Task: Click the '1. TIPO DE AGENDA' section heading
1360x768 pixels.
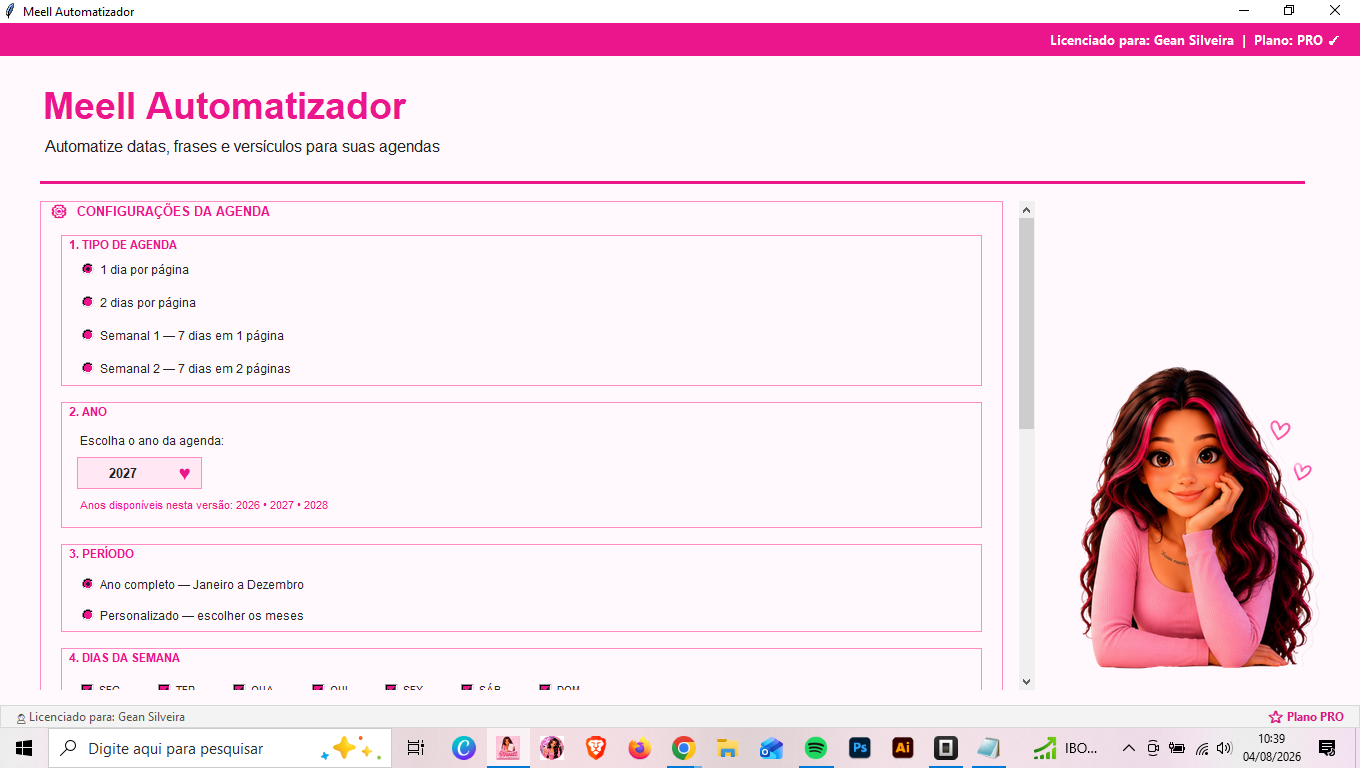Action: click(x=123, y=245)
